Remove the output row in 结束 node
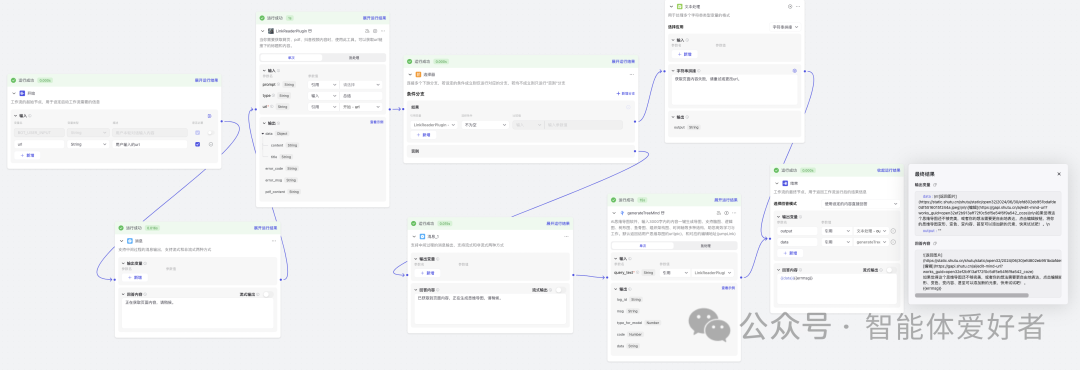 [x=893, y=231]
